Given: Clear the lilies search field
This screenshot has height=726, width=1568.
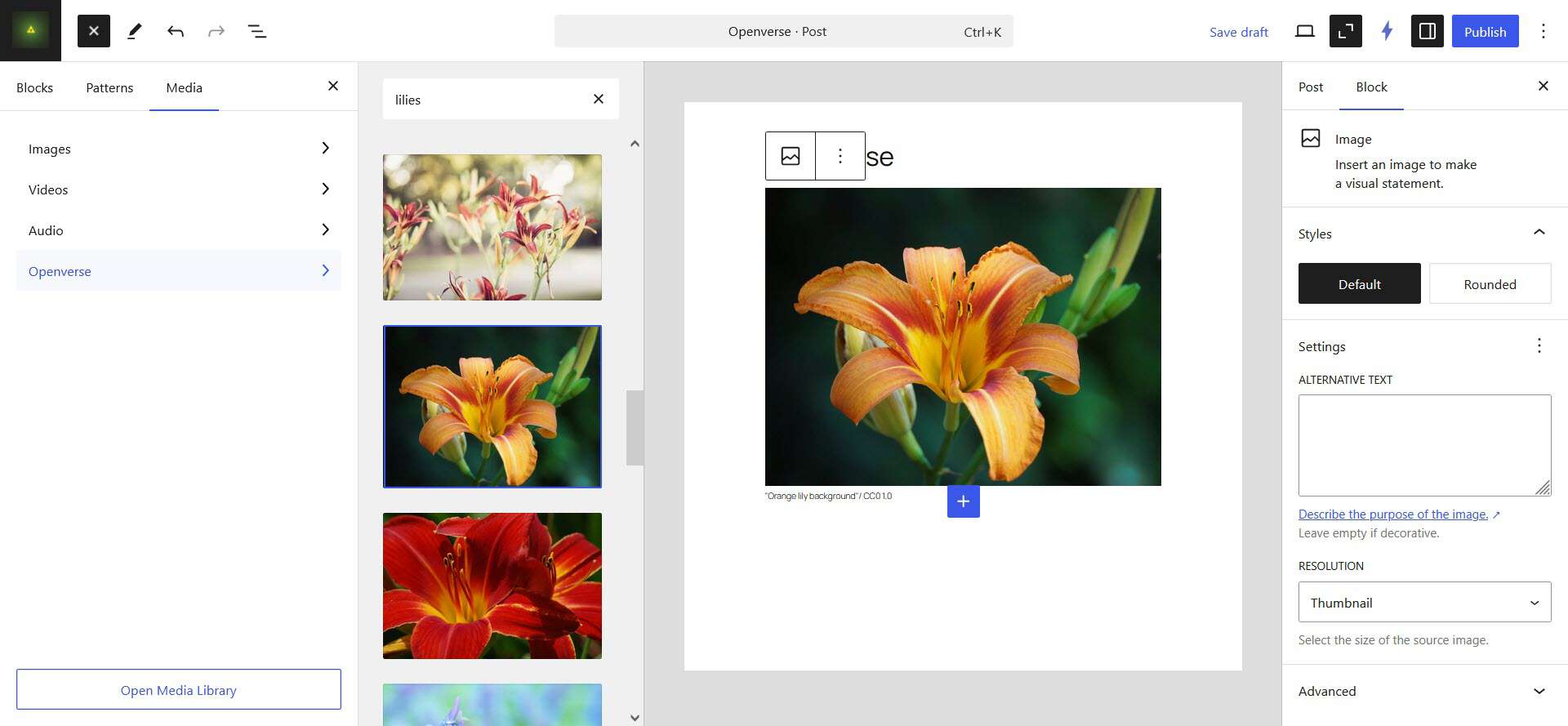Looking at the screenshot, I should point(599,99).
